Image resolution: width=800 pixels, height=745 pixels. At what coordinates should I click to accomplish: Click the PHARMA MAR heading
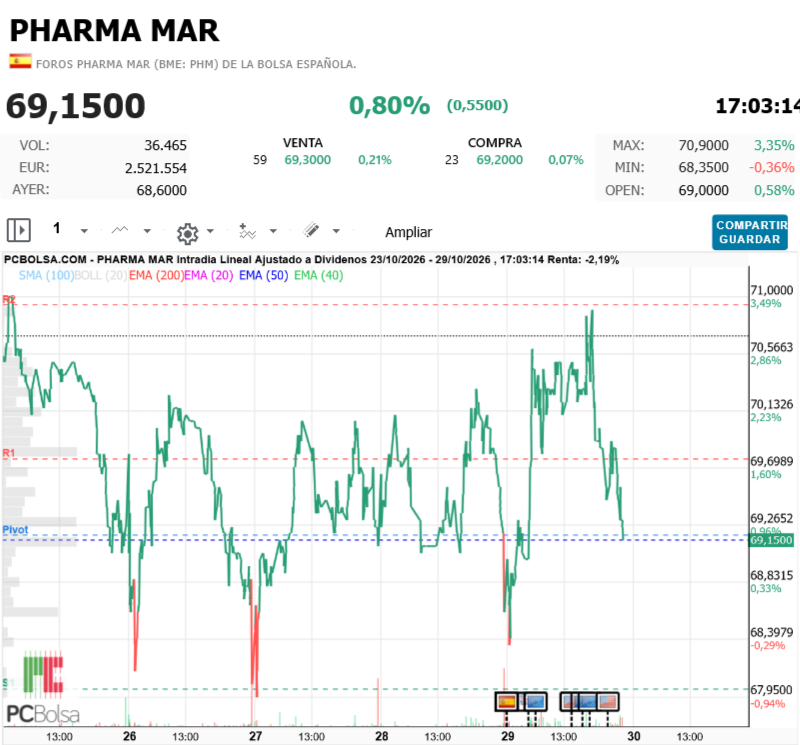coord(114,31)
